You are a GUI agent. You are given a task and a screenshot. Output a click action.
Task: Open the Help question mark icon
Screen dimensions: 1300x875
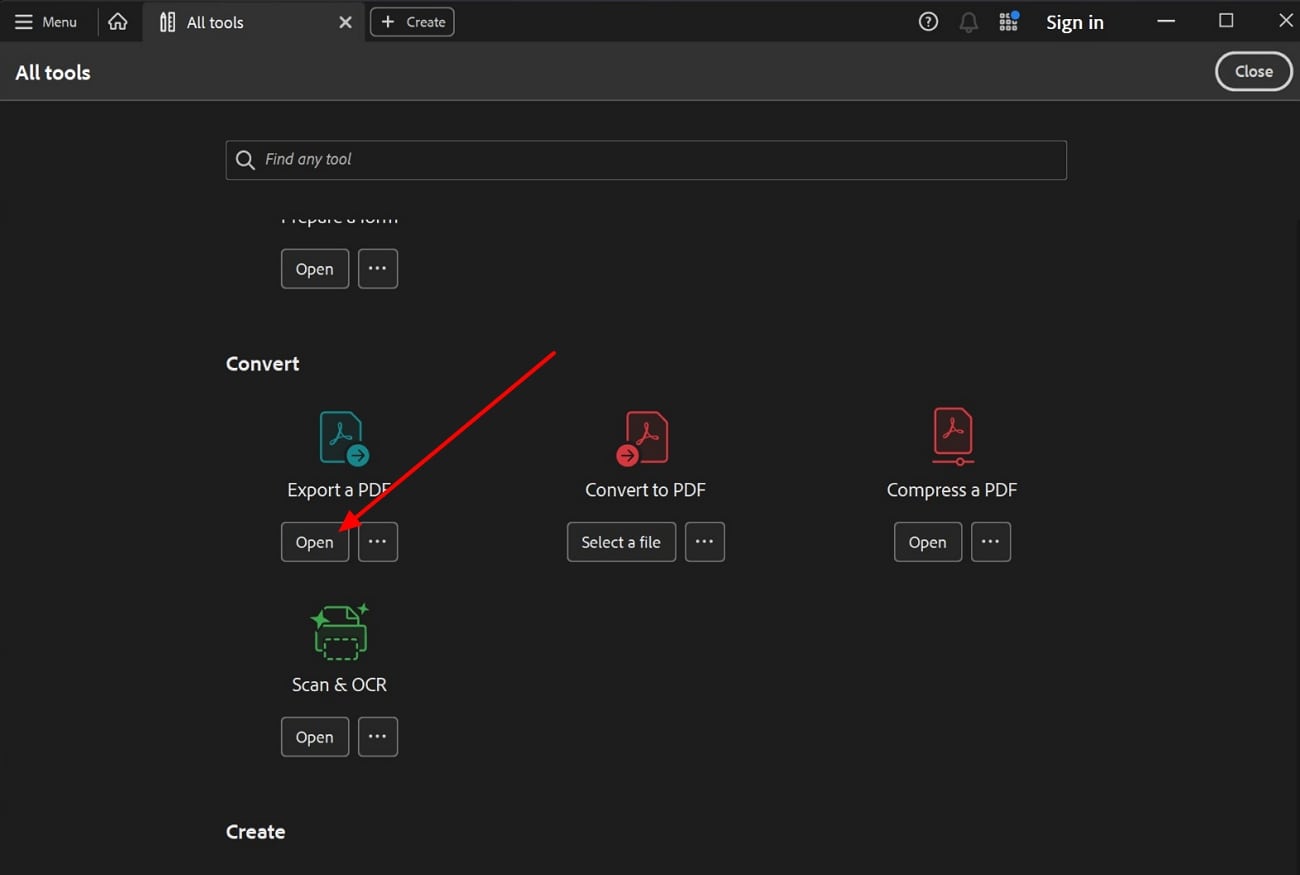tap(928, 22)
